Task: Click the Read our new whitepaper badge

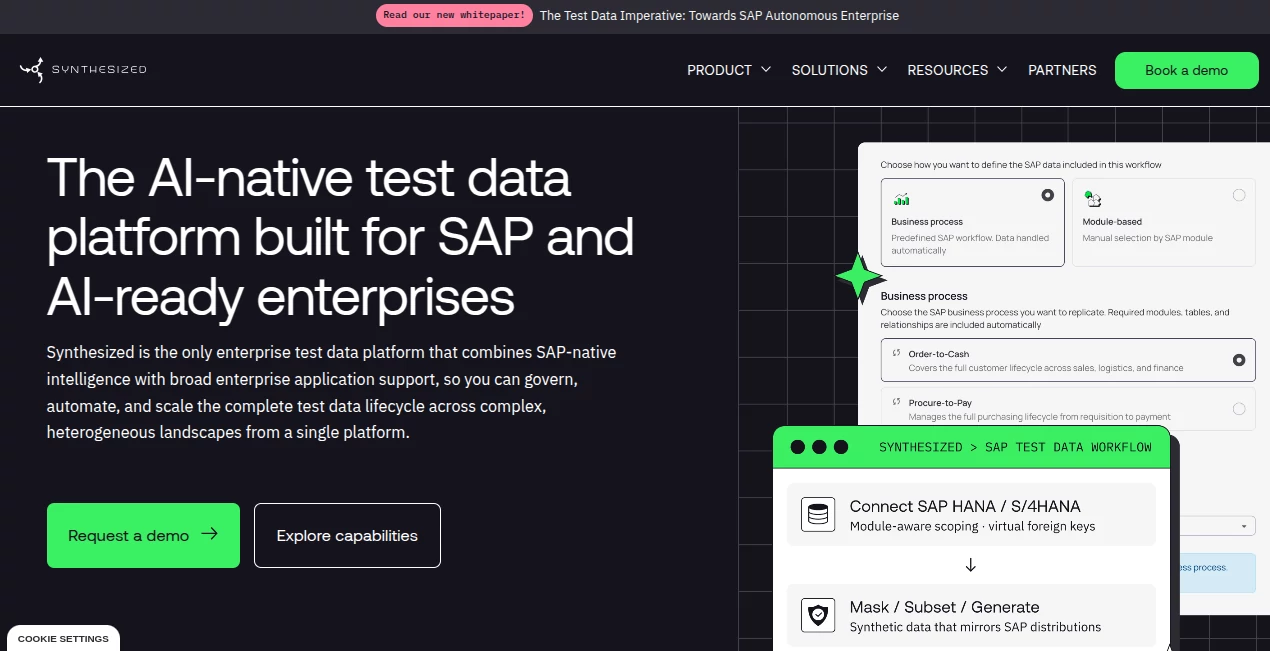Action: [454, 15]
